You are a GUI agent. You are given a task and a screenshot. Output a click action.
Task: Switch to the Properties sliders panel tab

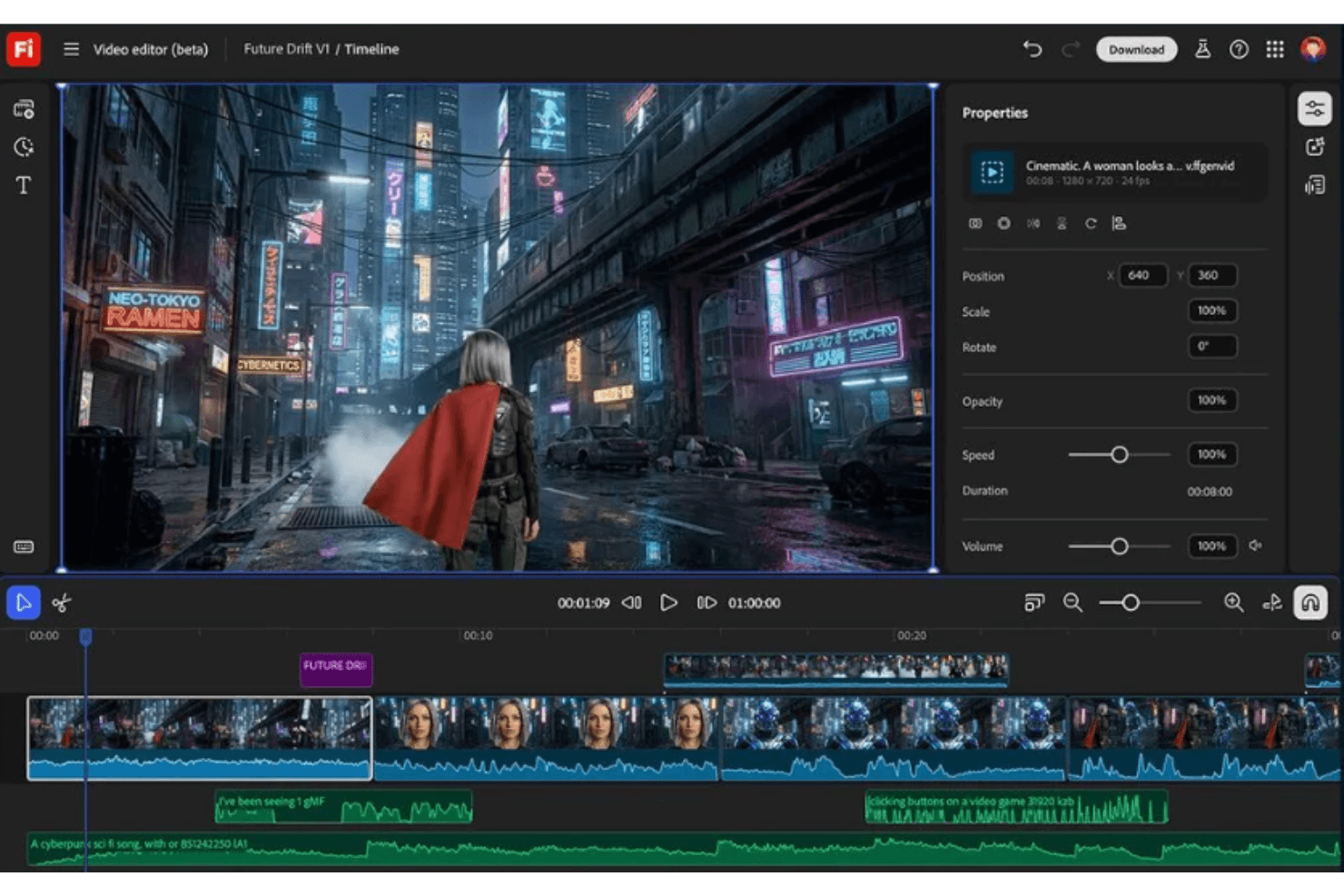pos(1314,109)
